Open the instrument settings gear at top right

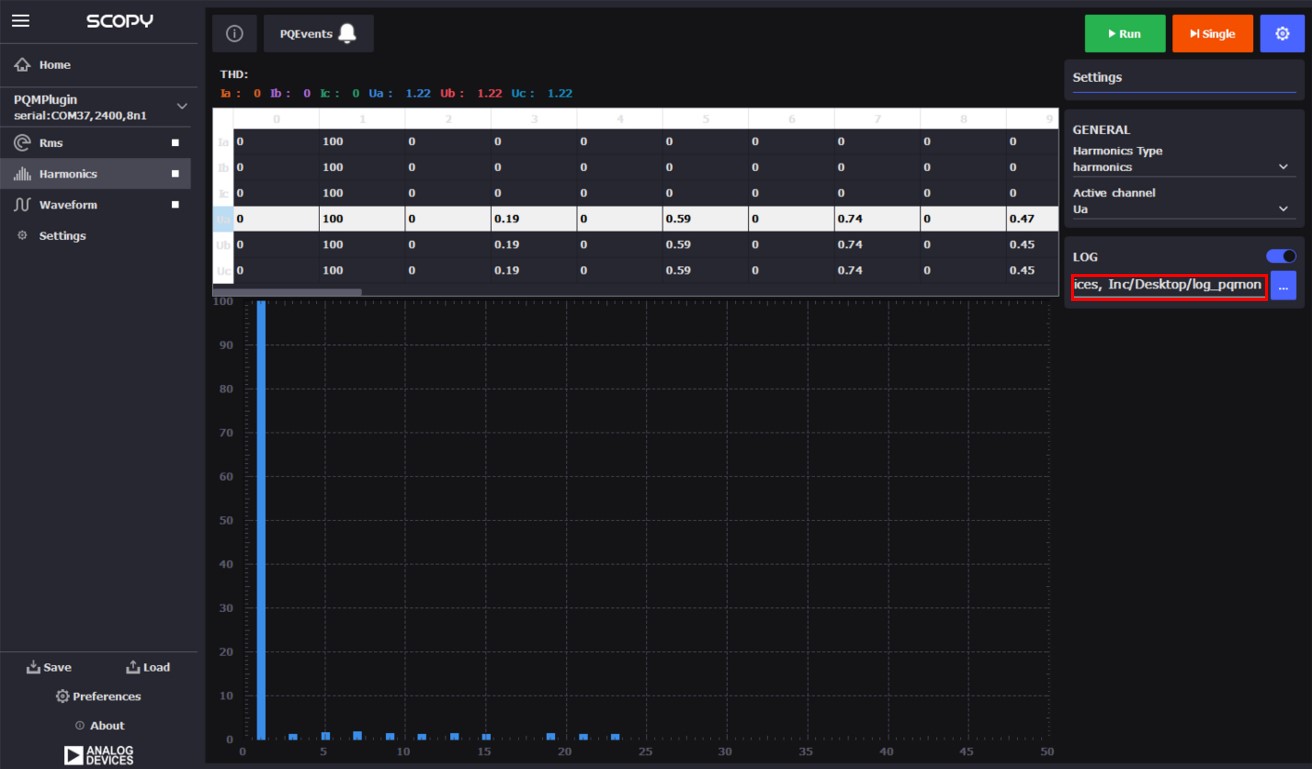[1283, 33]
